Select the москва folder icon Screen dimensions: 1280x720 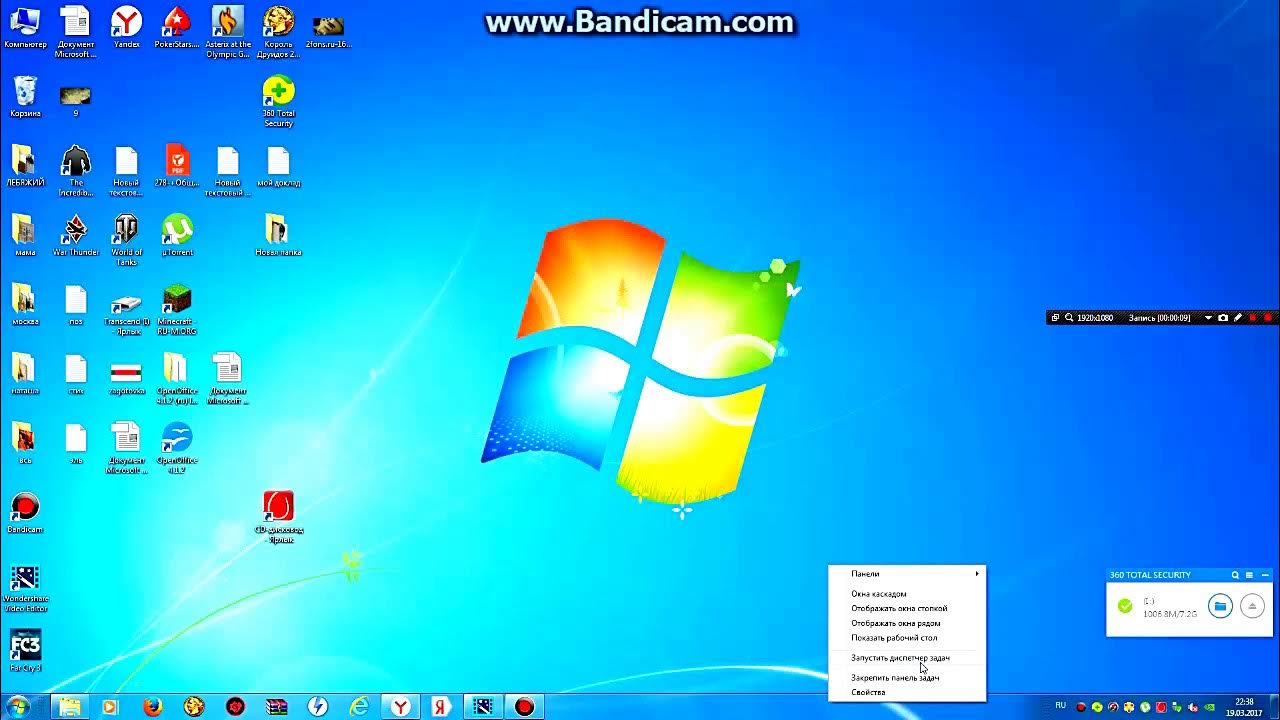click(x=25, y=305)
